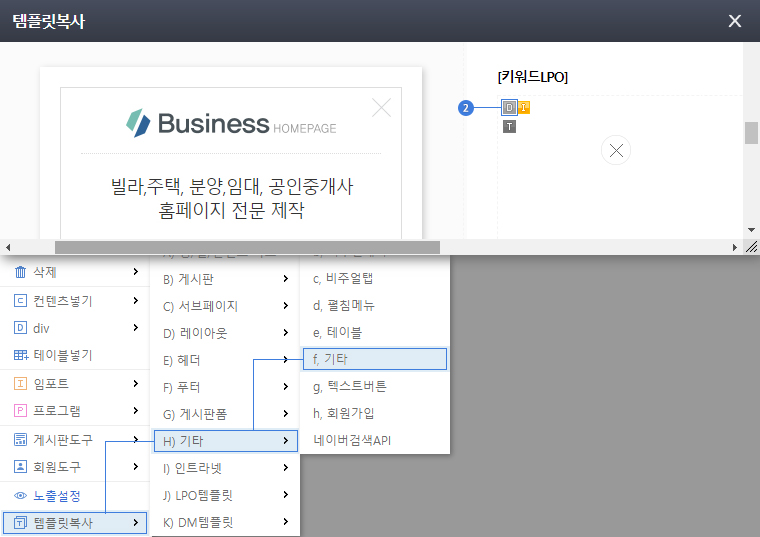Click the dark T template block icon
Screen dimensions: 760x537
pos(510,127)
